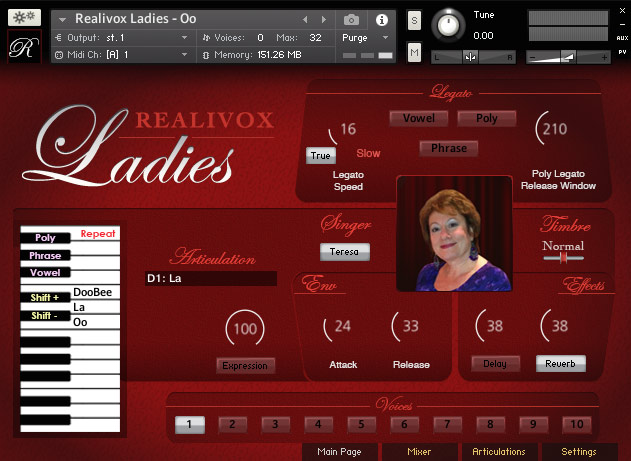This screenshot has width=631, height=461.
Task: Toggle the Phrase legato button
Action: pyautogui.click(x=449, y=148)
